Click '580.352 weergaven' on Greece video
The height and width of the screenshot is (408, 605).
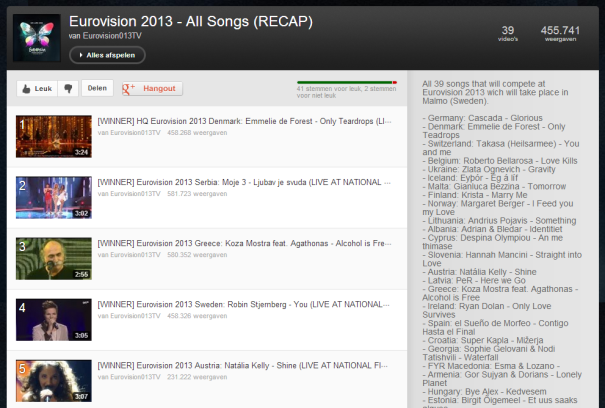(197, 255)
